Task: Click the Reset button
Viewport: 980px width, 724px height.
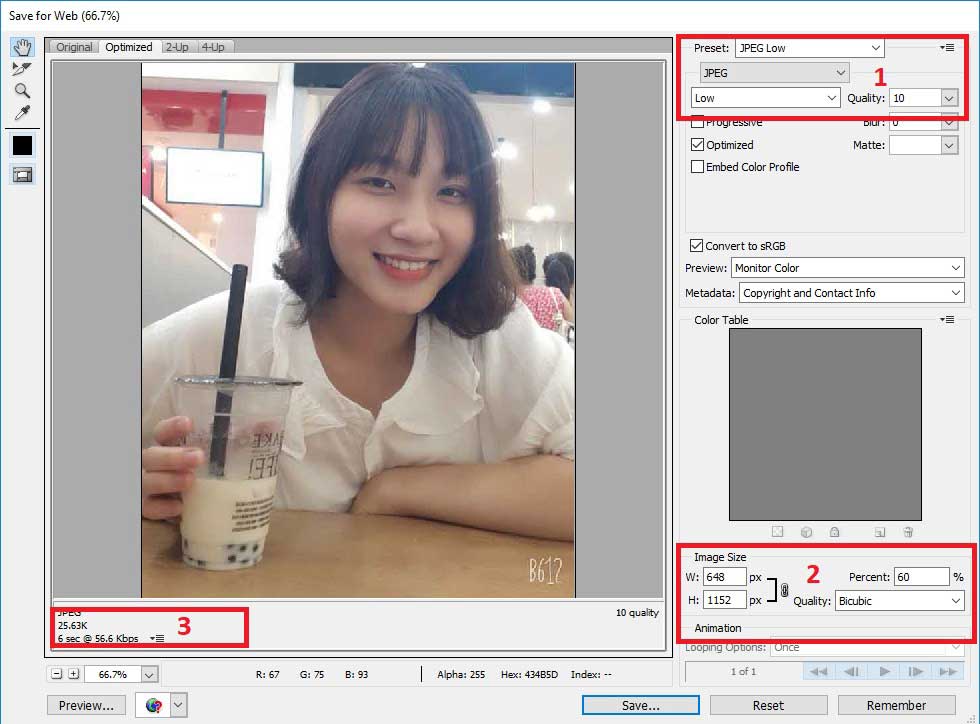Action: pyautogui.click(x=768, y=705)
